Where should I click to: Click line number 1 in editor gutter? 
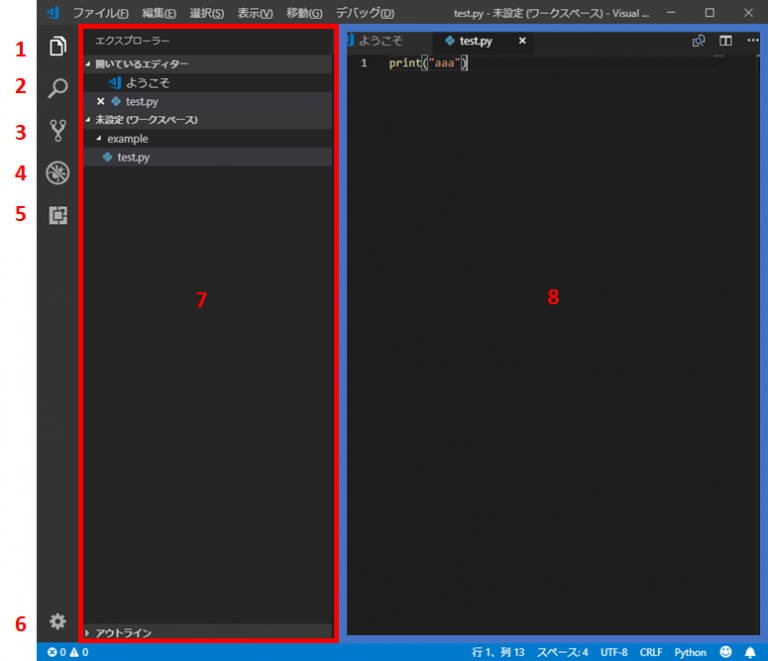coord(364,63)
